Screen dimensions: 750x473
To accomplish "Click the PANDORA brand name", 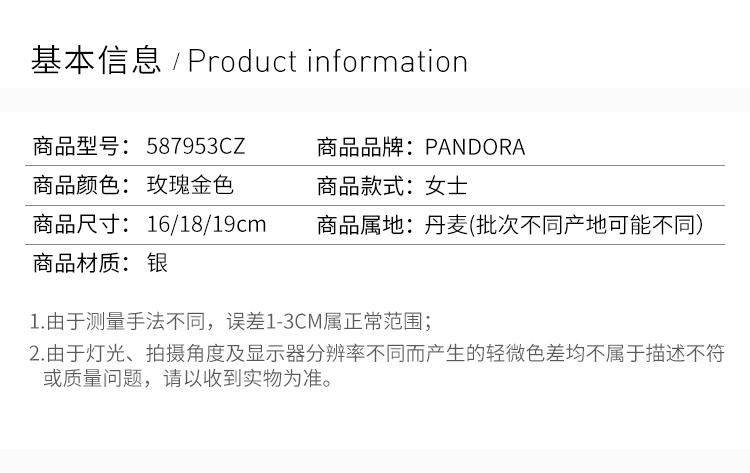I will (x=475, y=148).
